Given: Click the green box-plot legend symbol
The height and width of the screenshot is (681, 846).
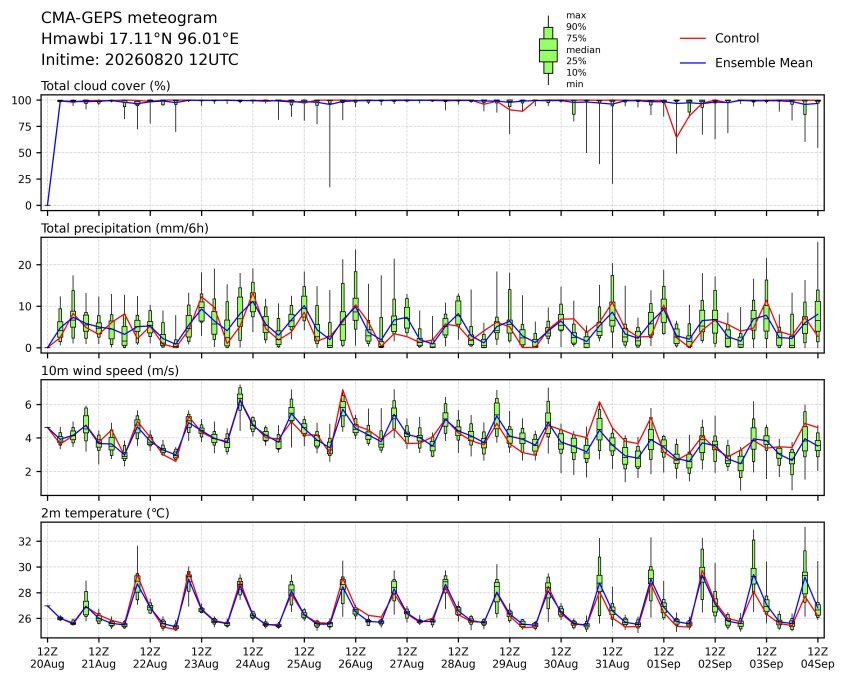Looking at the screenshot, I should (x=549, y=50).
